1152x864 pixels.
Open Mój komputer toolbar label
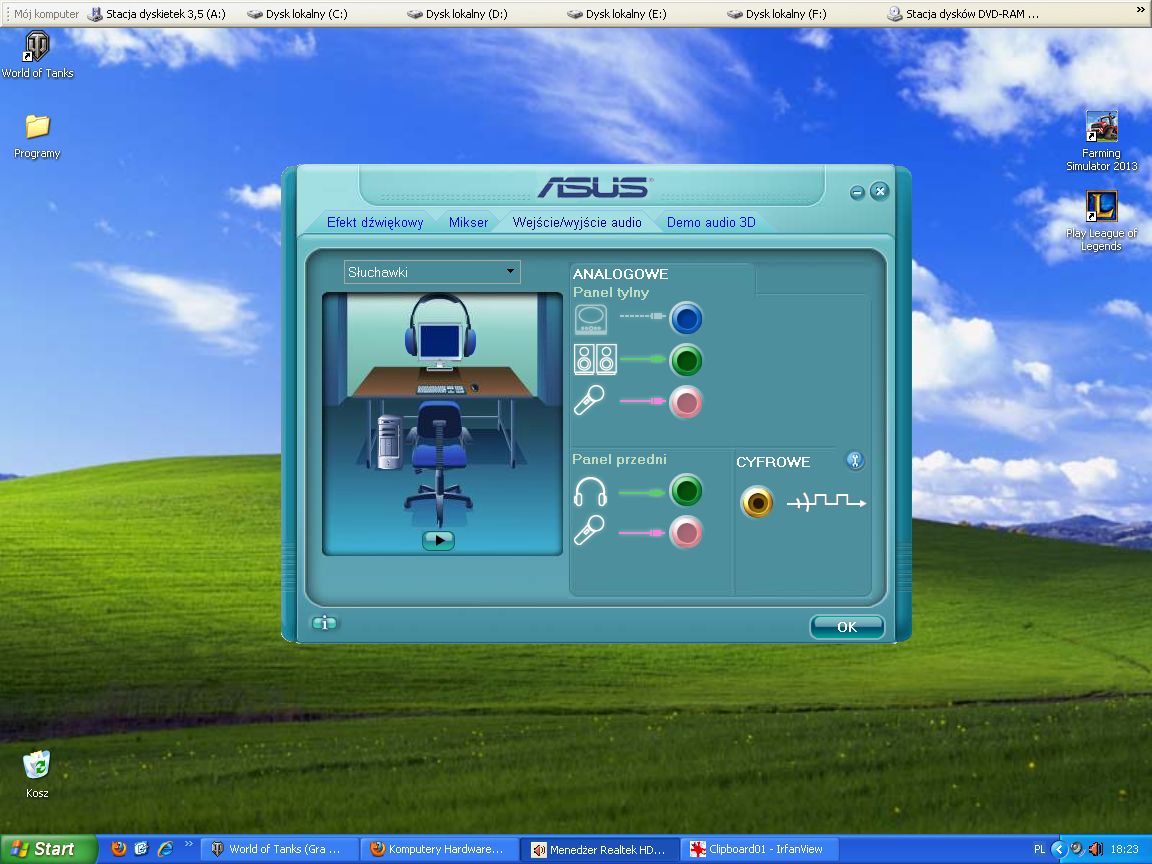[x=46, y=13]
